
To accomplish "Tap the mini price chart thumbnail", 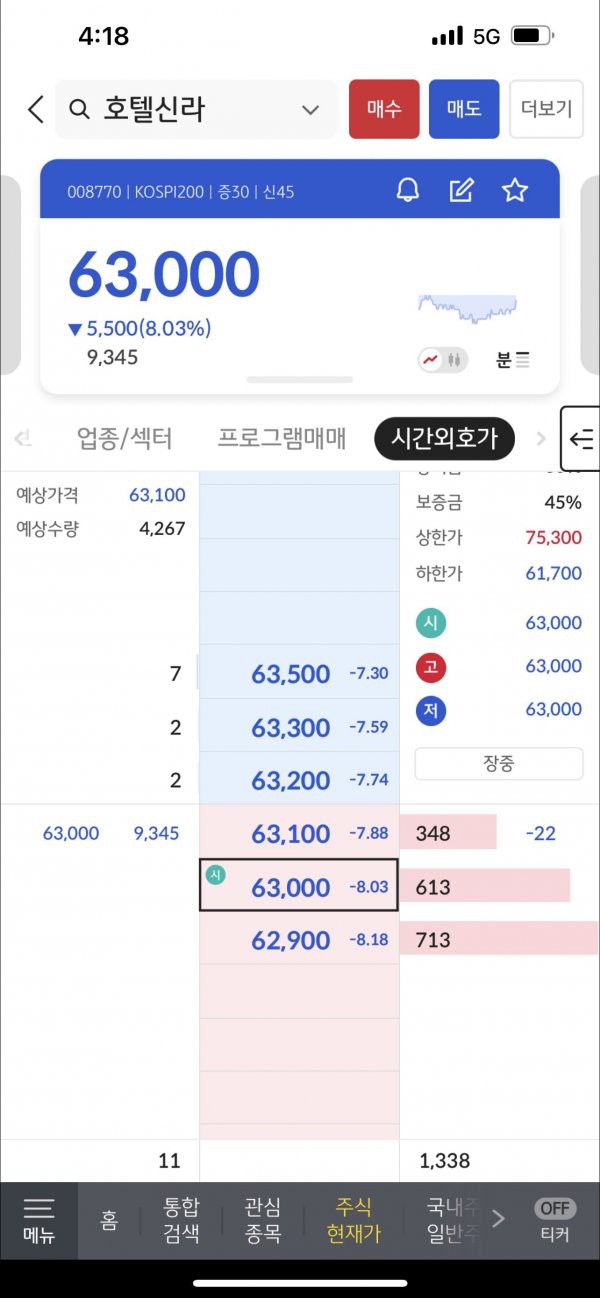I will tap(468, 308).
